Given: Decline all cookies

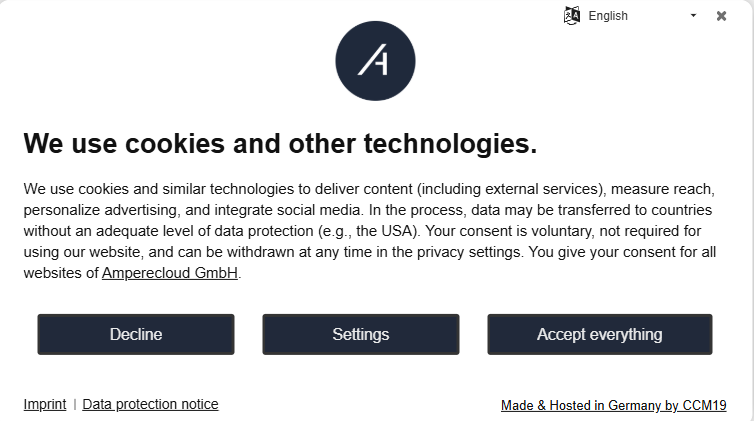Looking at the screenshot, I should [136, 334].
